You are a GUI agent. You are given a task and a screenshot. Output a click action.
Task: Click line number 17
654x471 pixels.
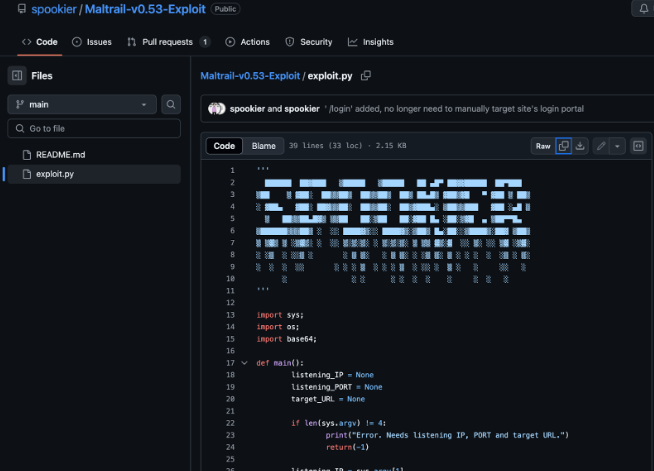tap(230, 363)
